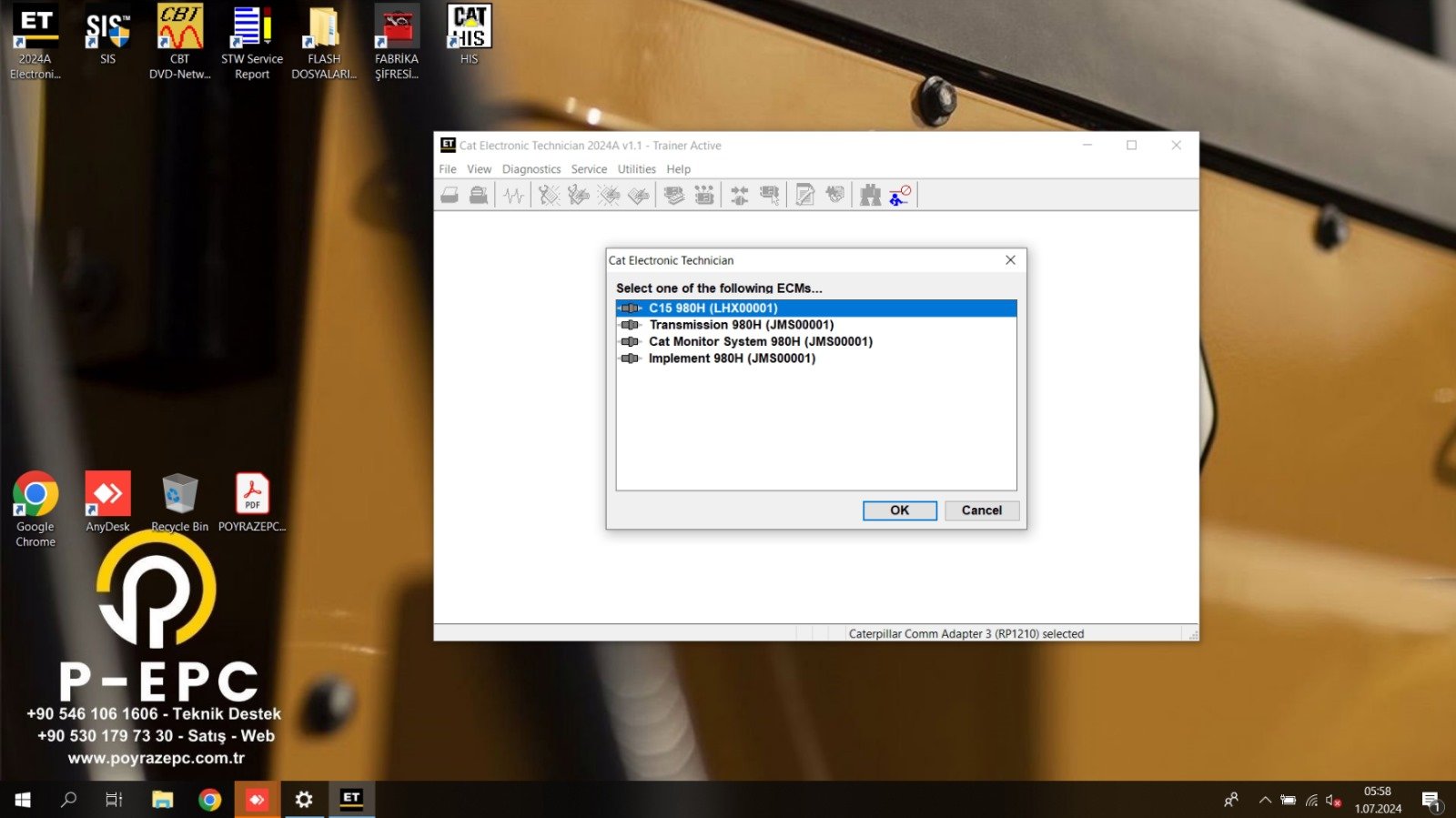The height and width of the screenshot is (818, 1456).
Task: Click the muted volume tray icon
Action: tap(1333, 801)
